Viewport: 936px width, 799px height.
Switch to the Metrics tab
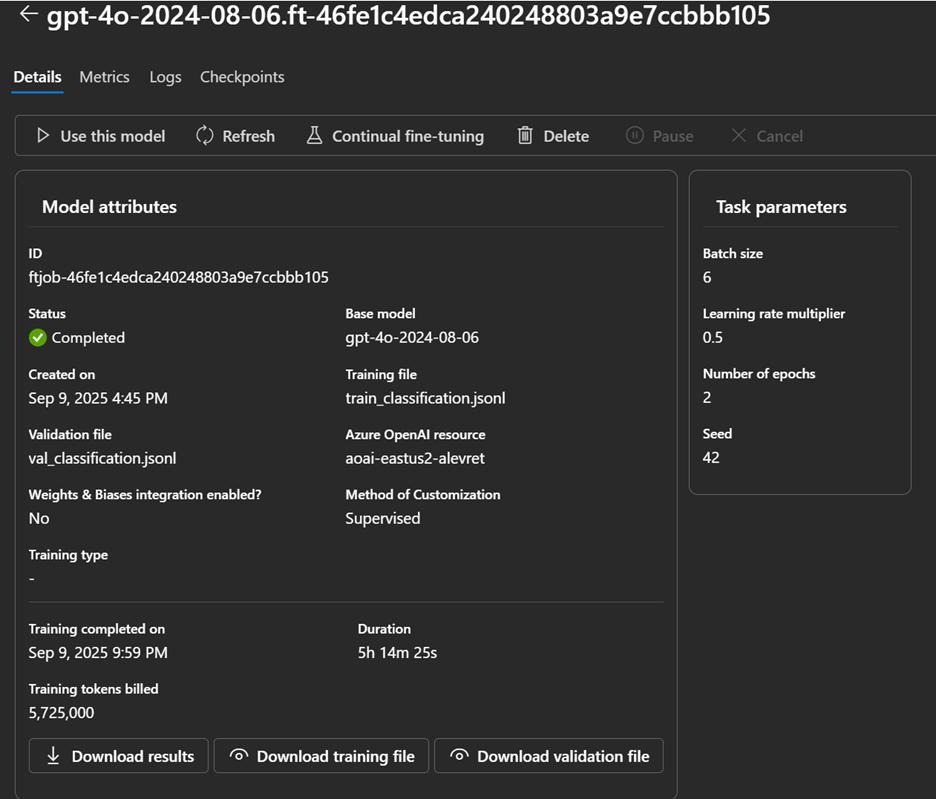tap(104, 77)
